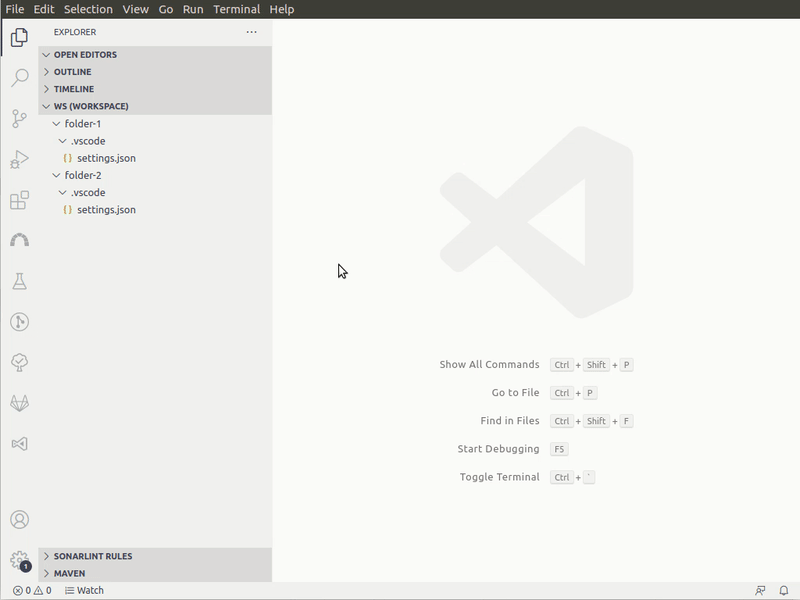Collapse the WS (Workspace) section
The width and height of the screenshot is (800, 600).
(155, 106)
